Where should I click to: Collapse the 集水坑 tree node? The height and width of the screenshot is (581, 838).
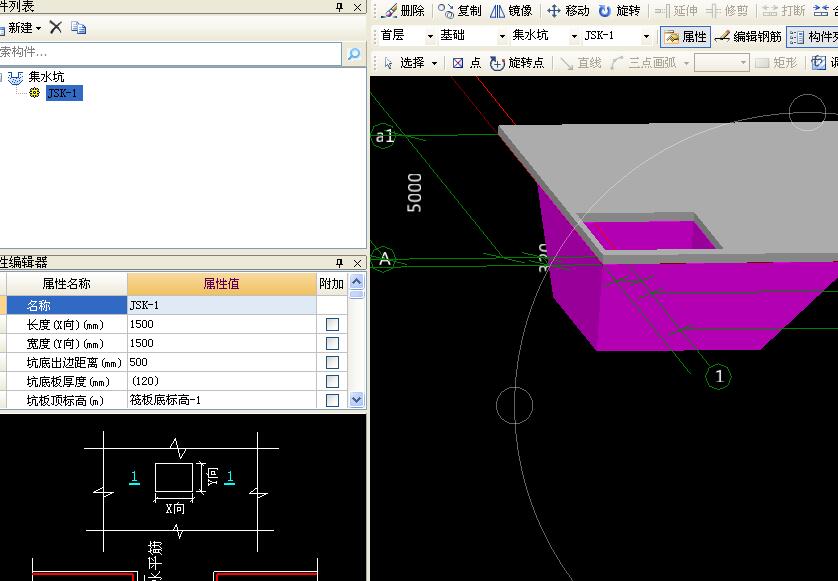coord(2,78)
